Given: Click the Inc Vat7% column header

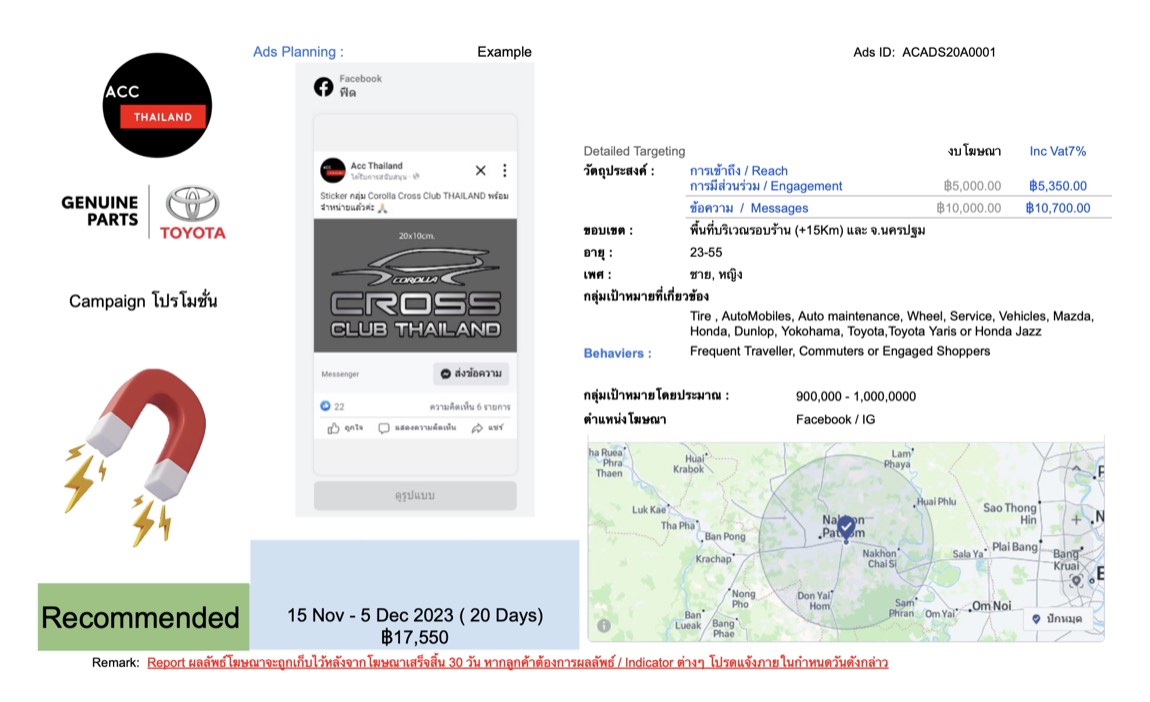Looking at the screenshot, I should click(x=1058, y=151).
